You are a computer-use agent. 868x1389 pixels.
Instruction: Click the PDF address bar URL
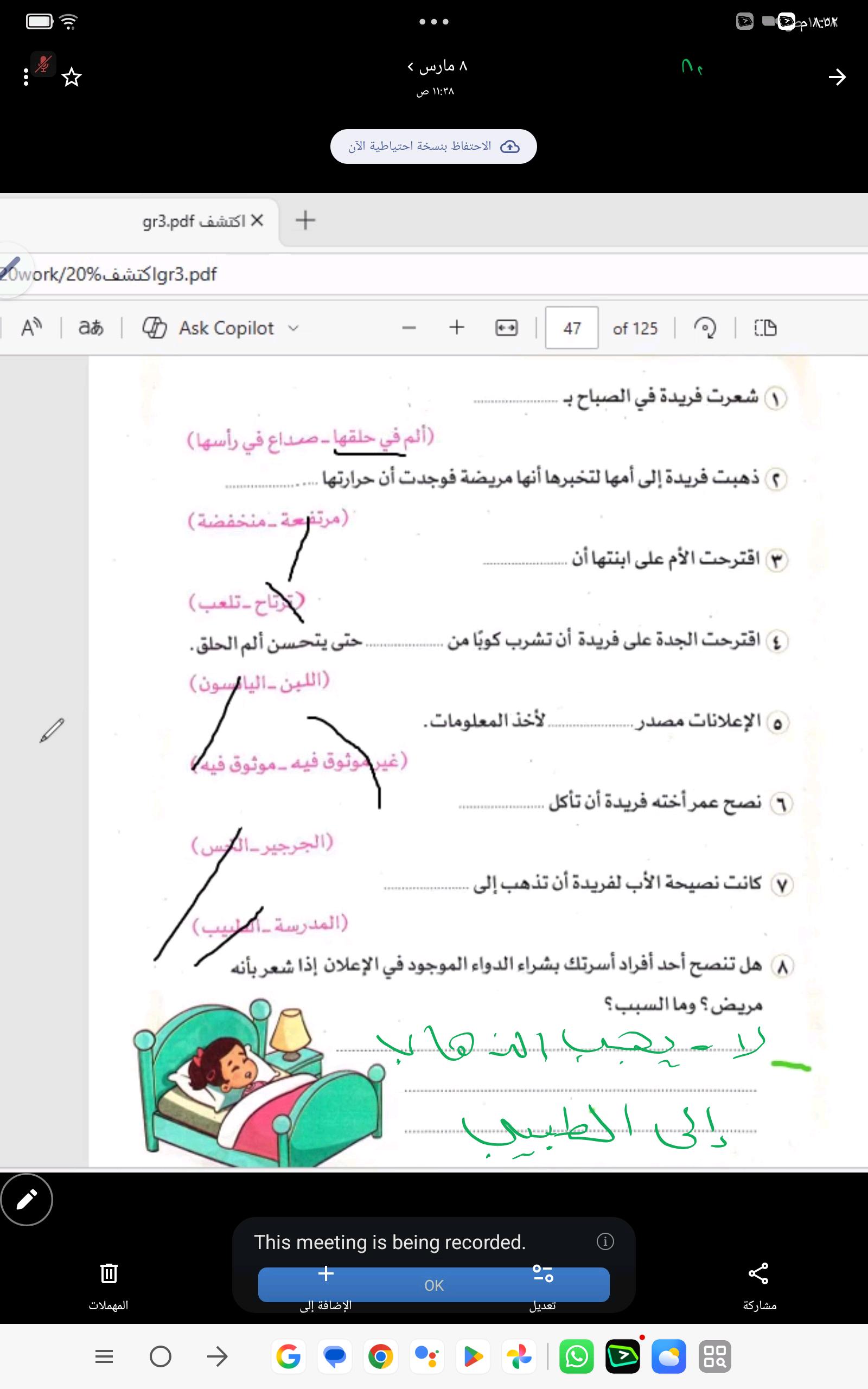108,275
